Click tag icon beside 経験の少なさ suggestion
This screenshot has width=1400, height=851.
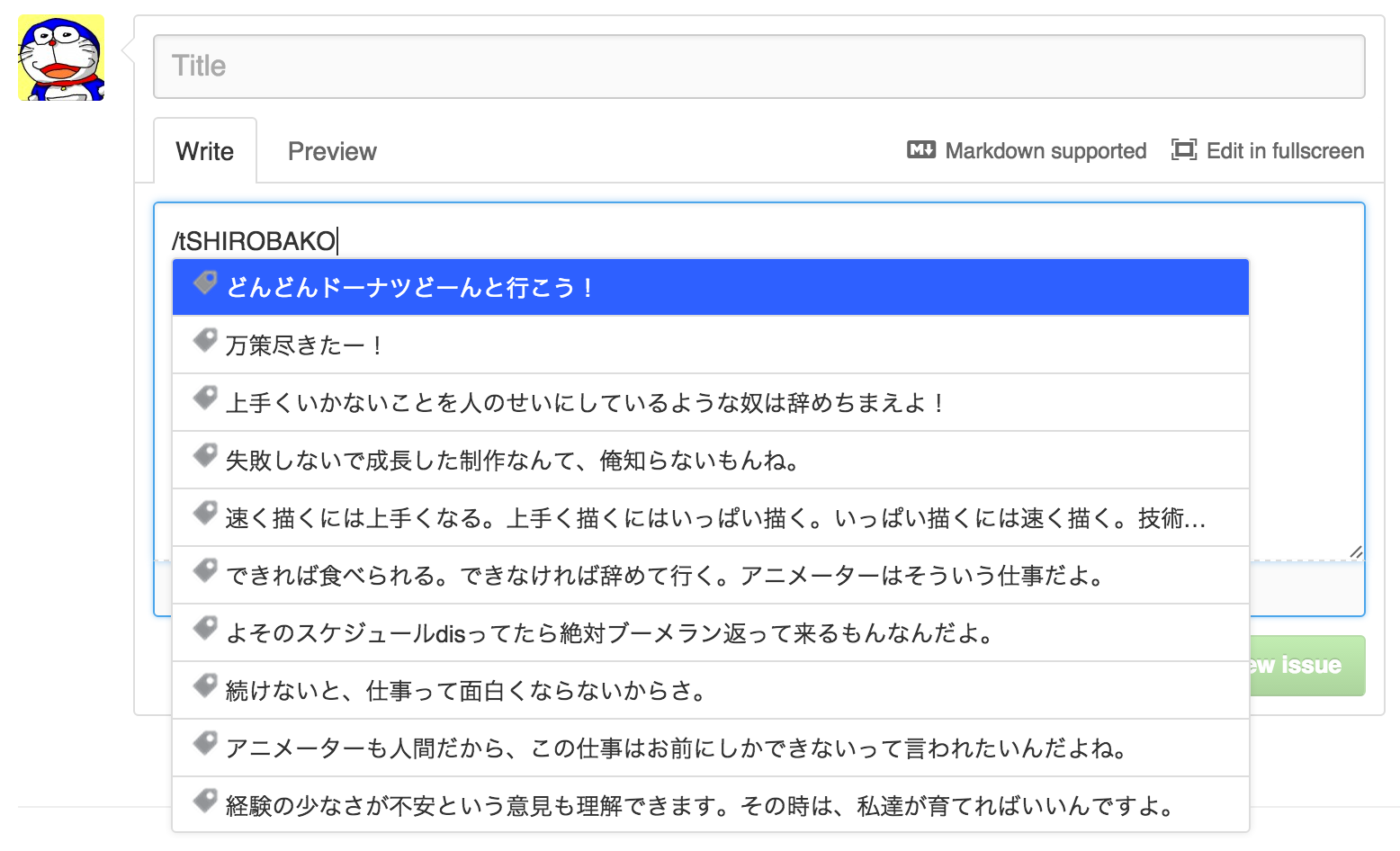[205, 801]
